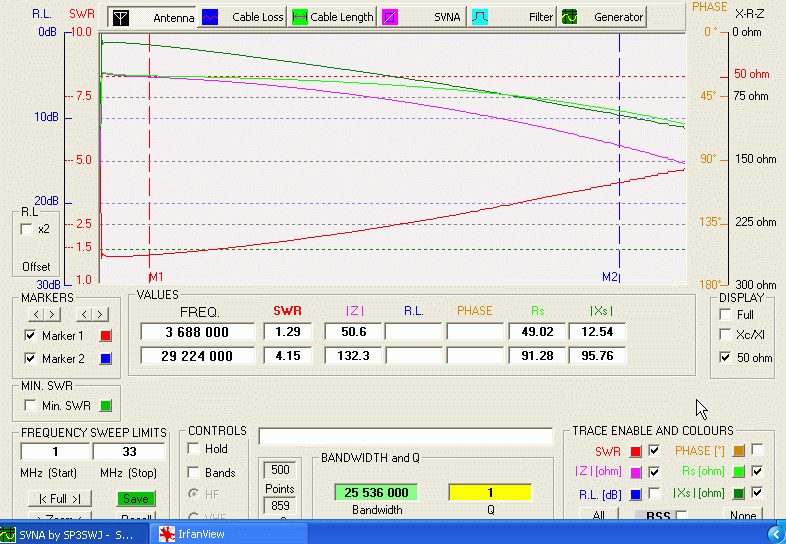Image resolution: width=786 pixels, height=544 pixels.
Task: Click the Cable Length icon
Action: pos(299,17)
